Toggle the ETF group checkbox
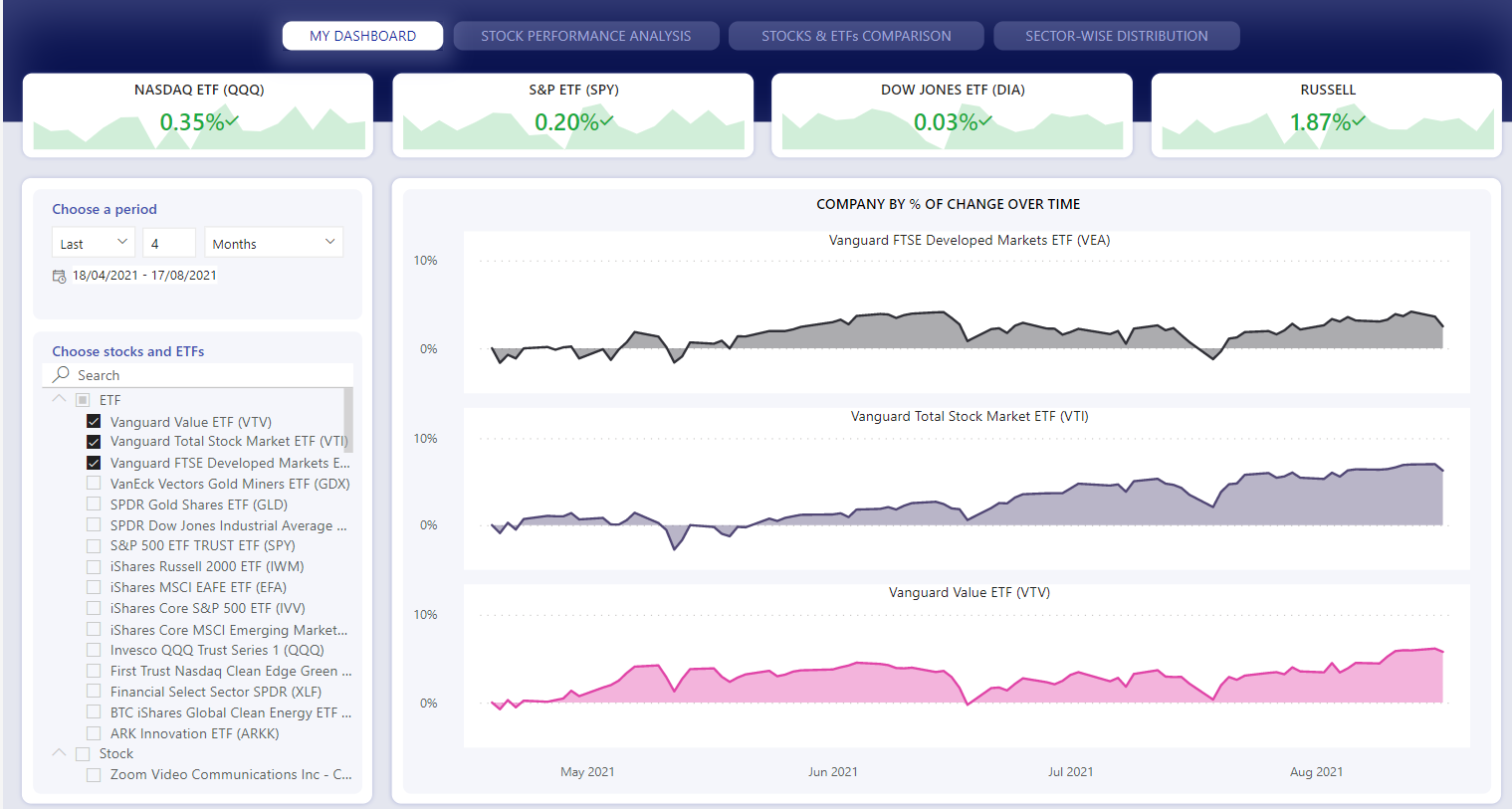Image resolution: width=1512 pixels, height=809 pixels. [x=83, y=400]
